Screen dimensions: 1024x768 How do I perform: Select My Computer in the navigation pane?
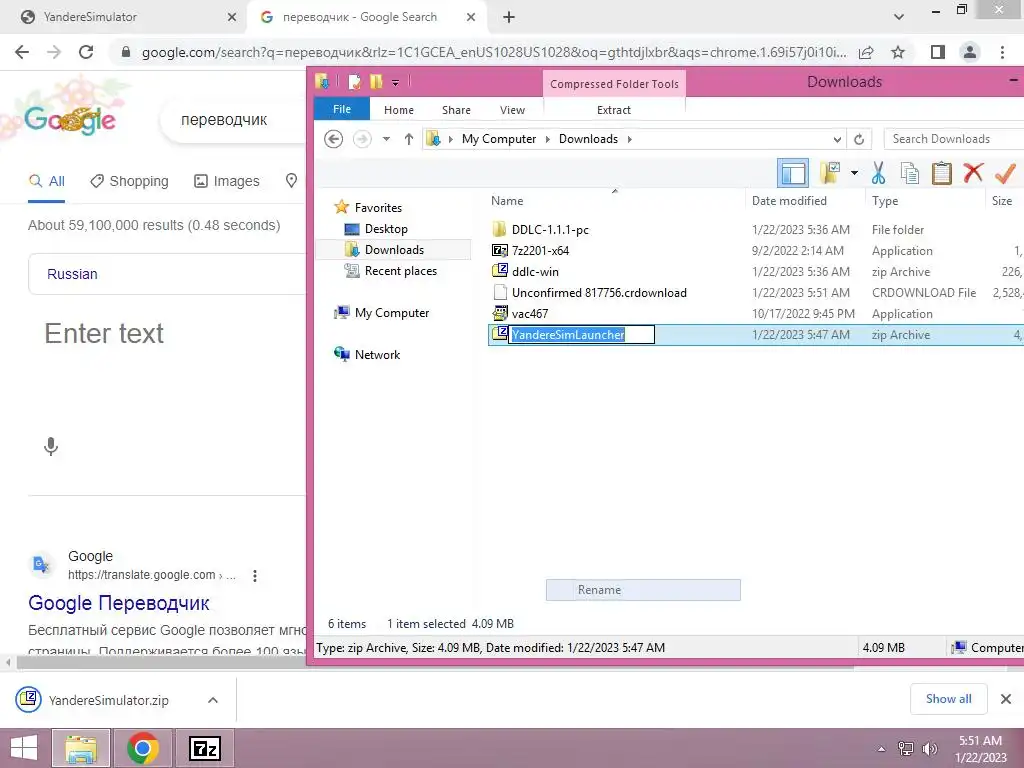(392, 313)
